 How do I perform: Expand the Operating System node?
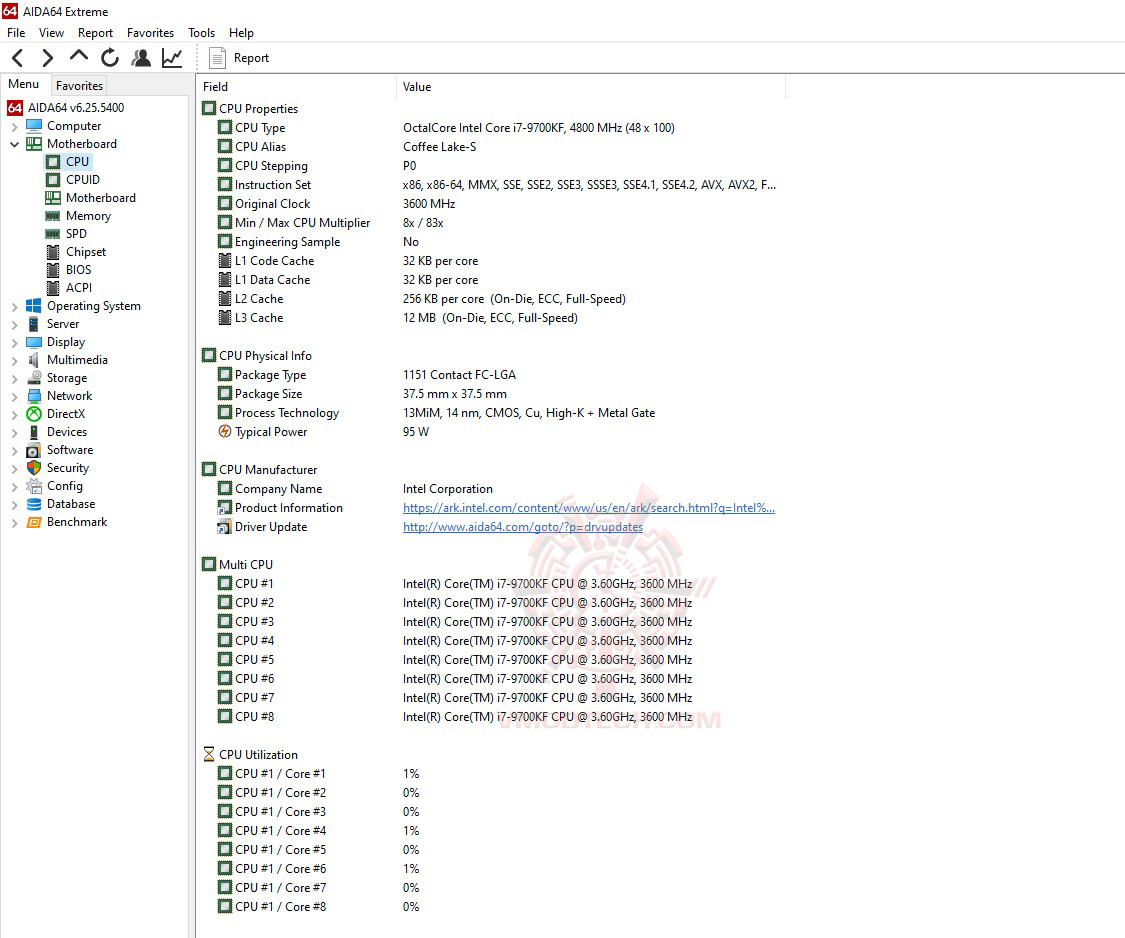[14, 306]
